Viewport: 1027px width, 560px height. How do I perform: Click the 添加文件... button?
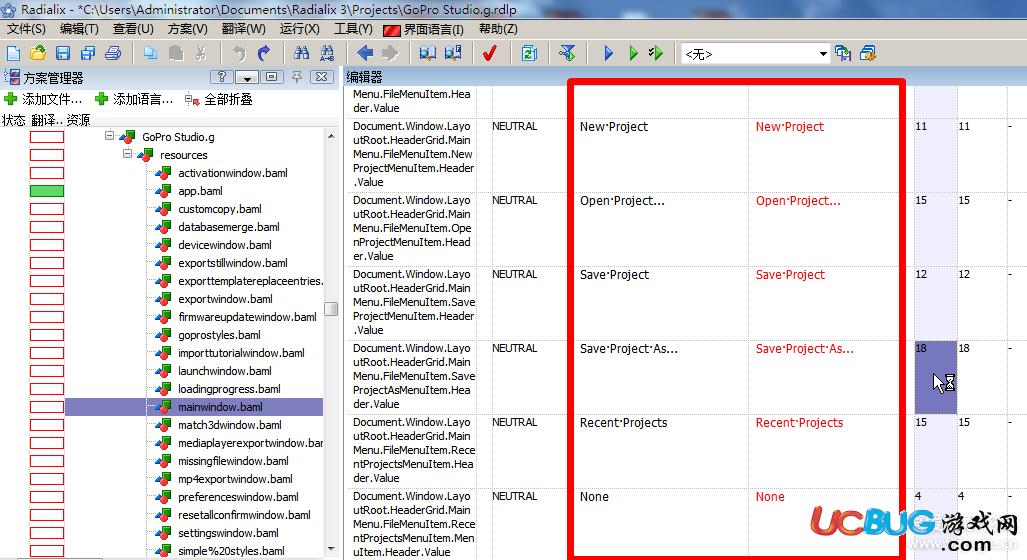pyautogui.click(x=43, y=100)
